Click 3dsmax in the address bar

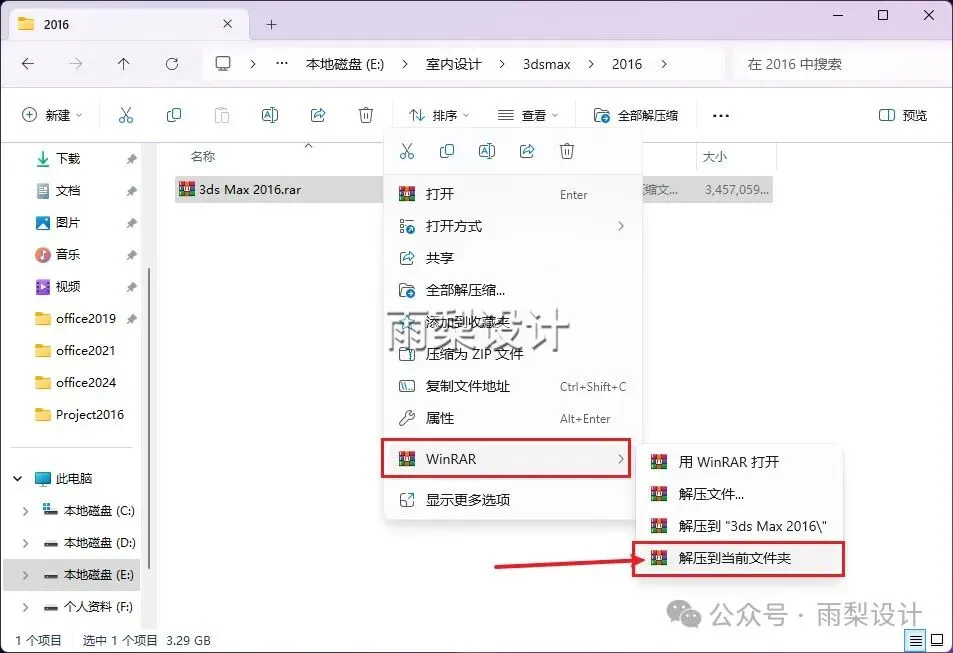[x=546, y=64]
